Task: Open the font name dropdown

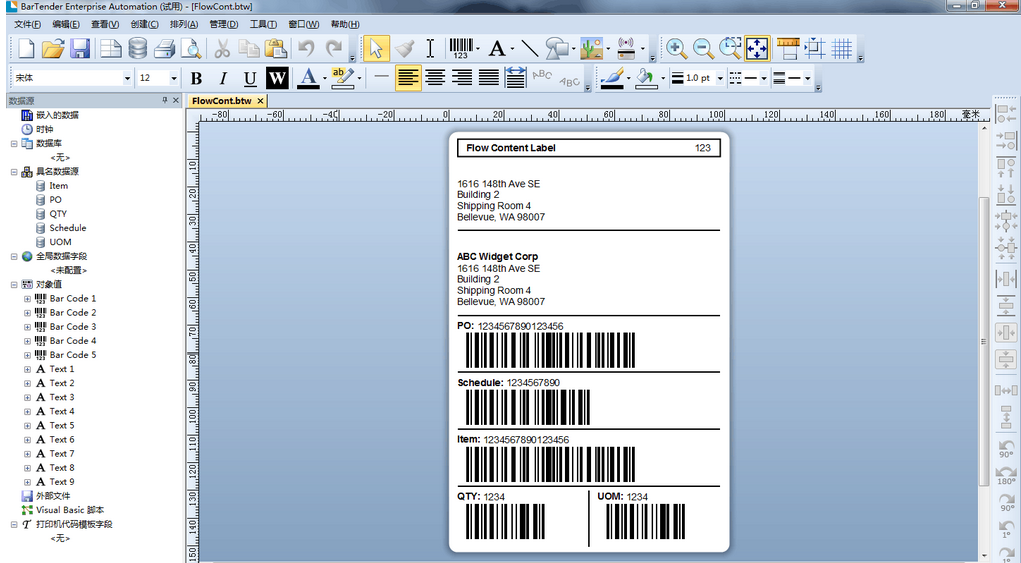Action: pos(127,78)
